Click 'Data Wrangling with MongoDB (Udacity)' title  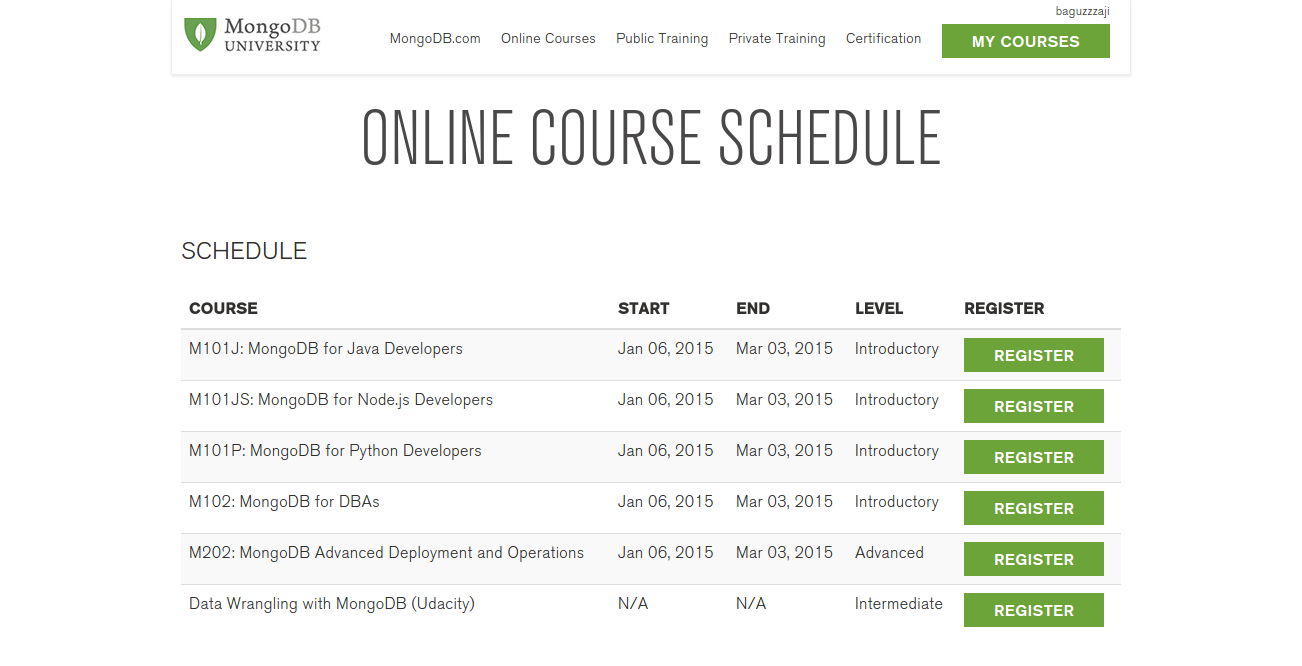pyautogui.click(x=332, y=604)
